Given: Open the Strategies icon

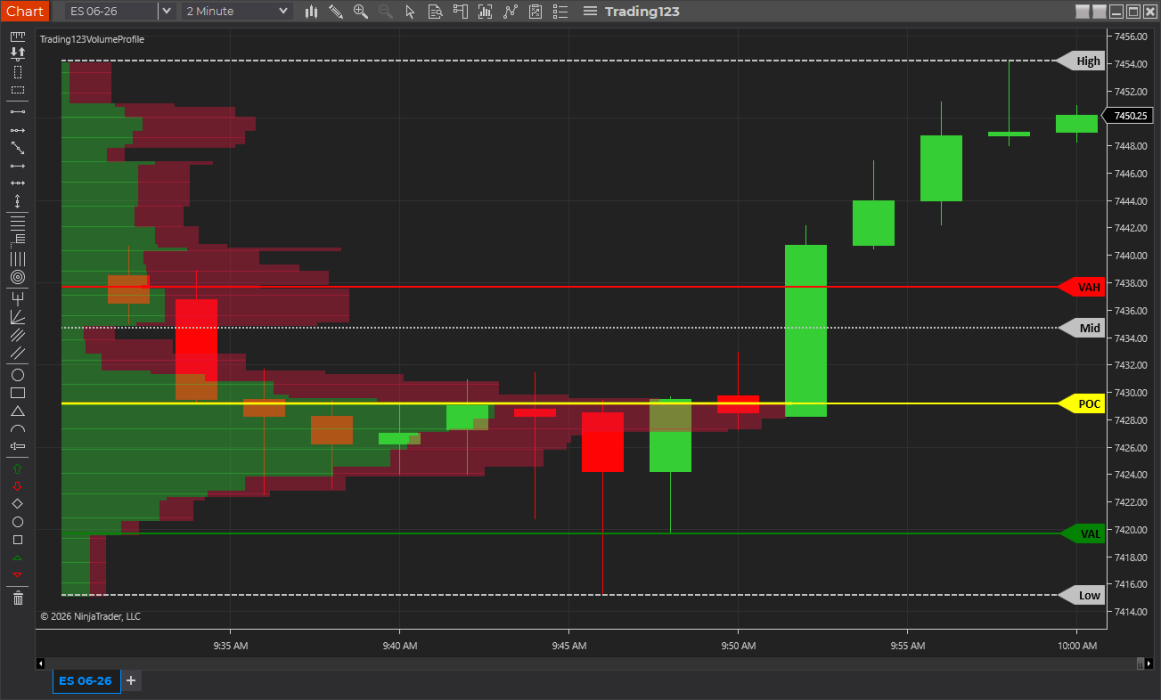Looking at the screenshot, I should point(535,11).
